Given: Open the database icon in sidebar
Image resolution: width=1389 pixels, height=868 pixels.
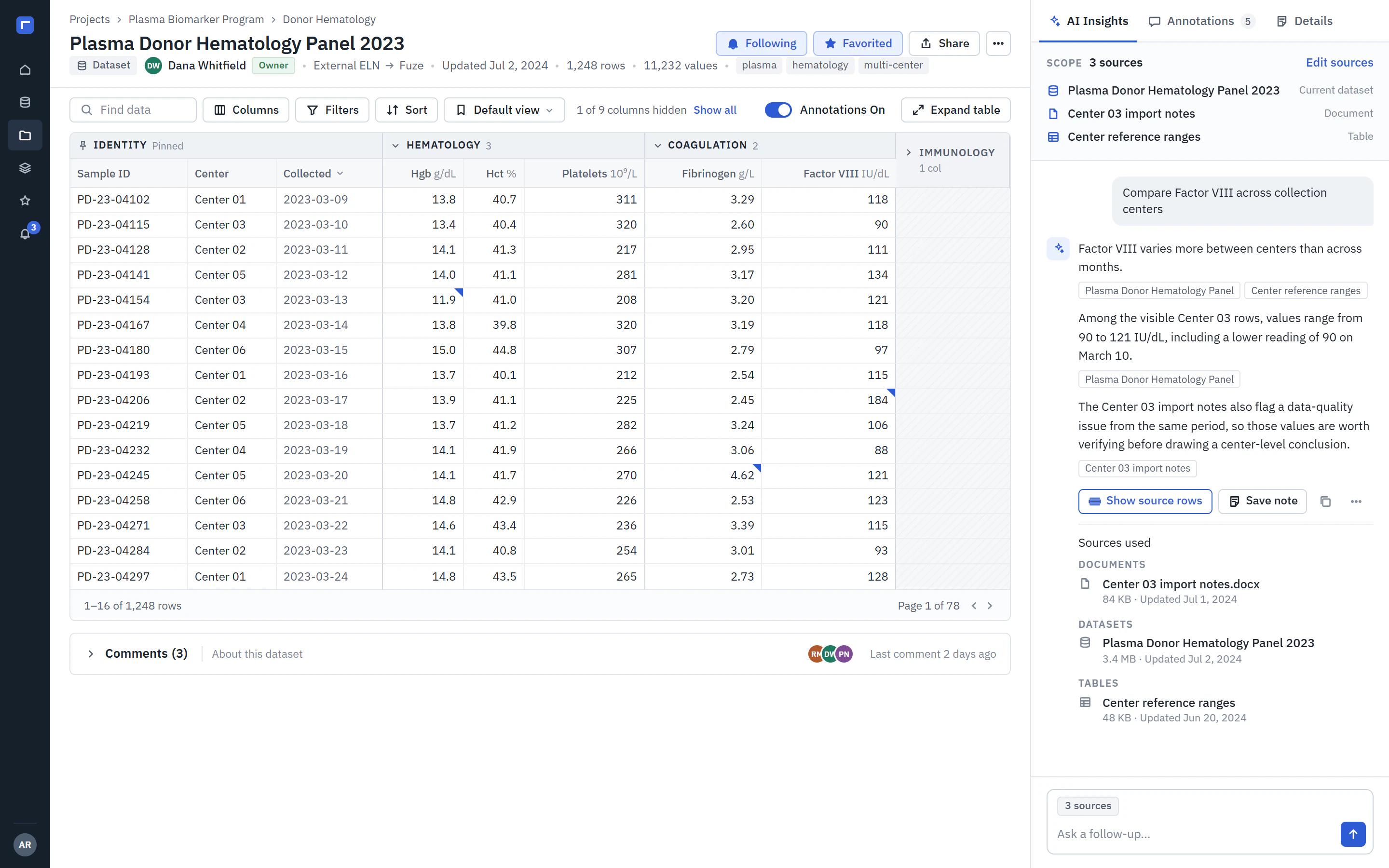Looking at the screenshot, I should (25, 102).
